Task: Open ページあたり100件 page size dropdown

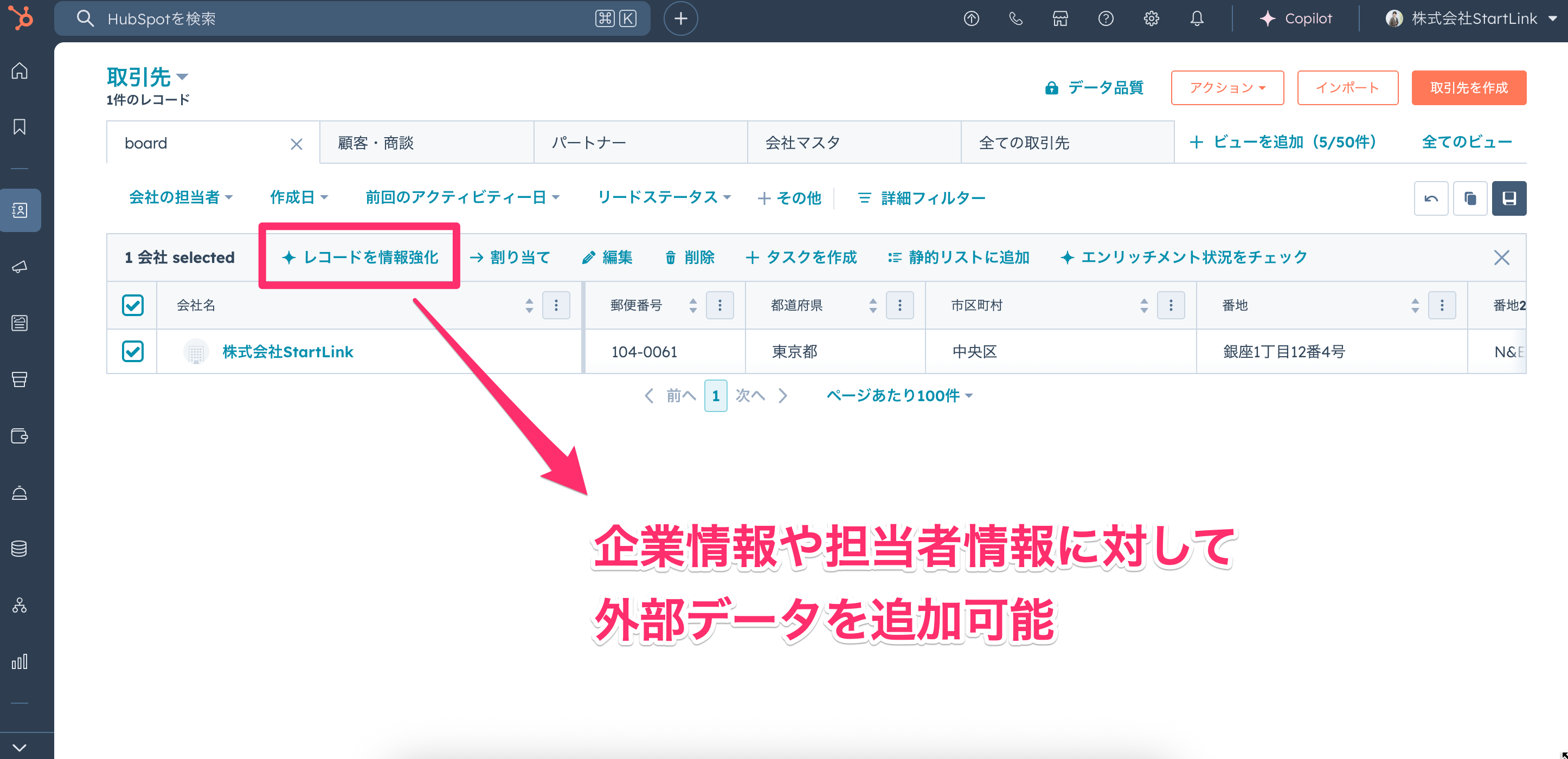Action: (898, 396)
